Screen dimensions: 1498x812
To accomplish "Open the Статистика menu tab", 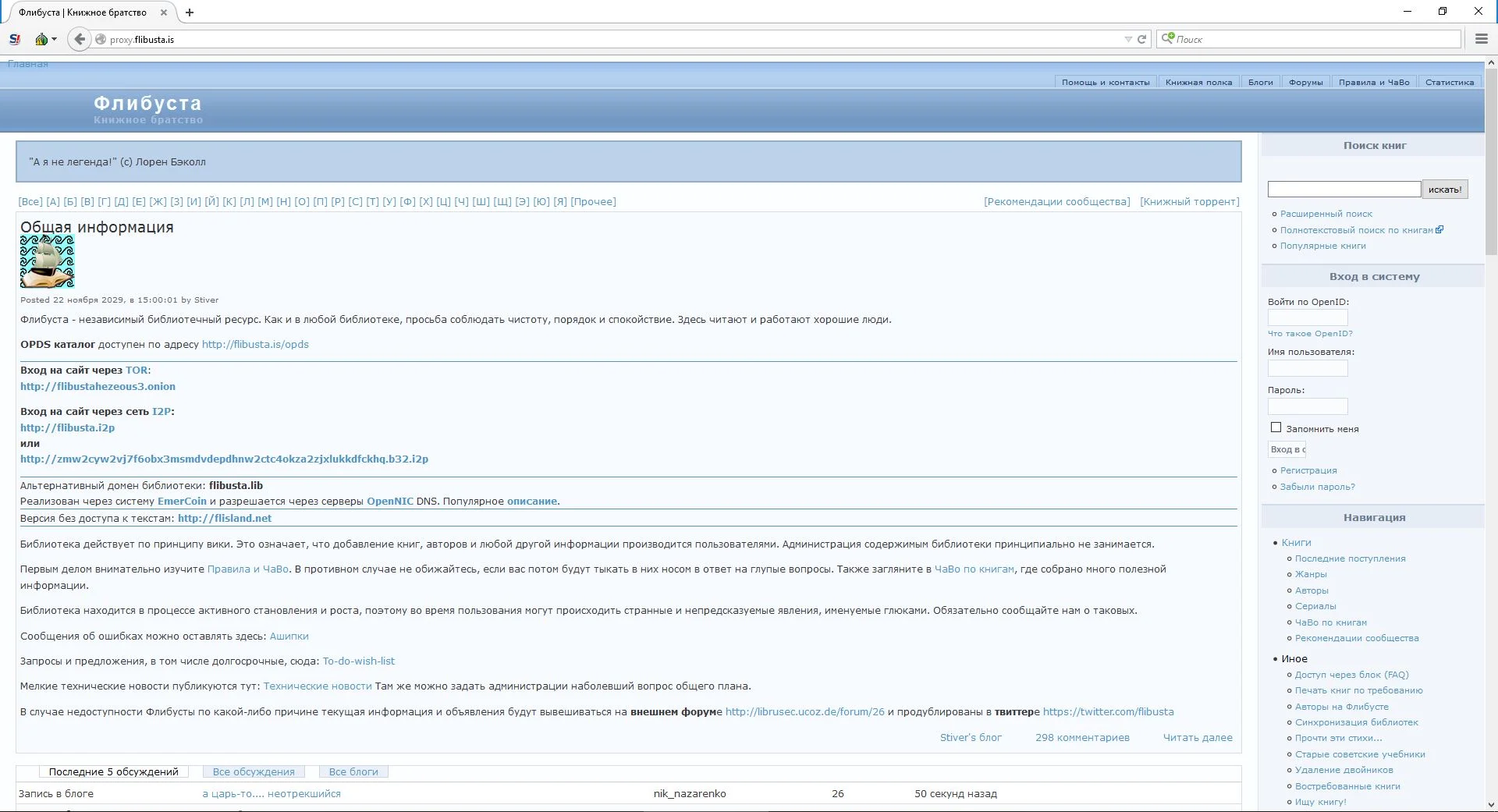I will (x=1449, y=82).
